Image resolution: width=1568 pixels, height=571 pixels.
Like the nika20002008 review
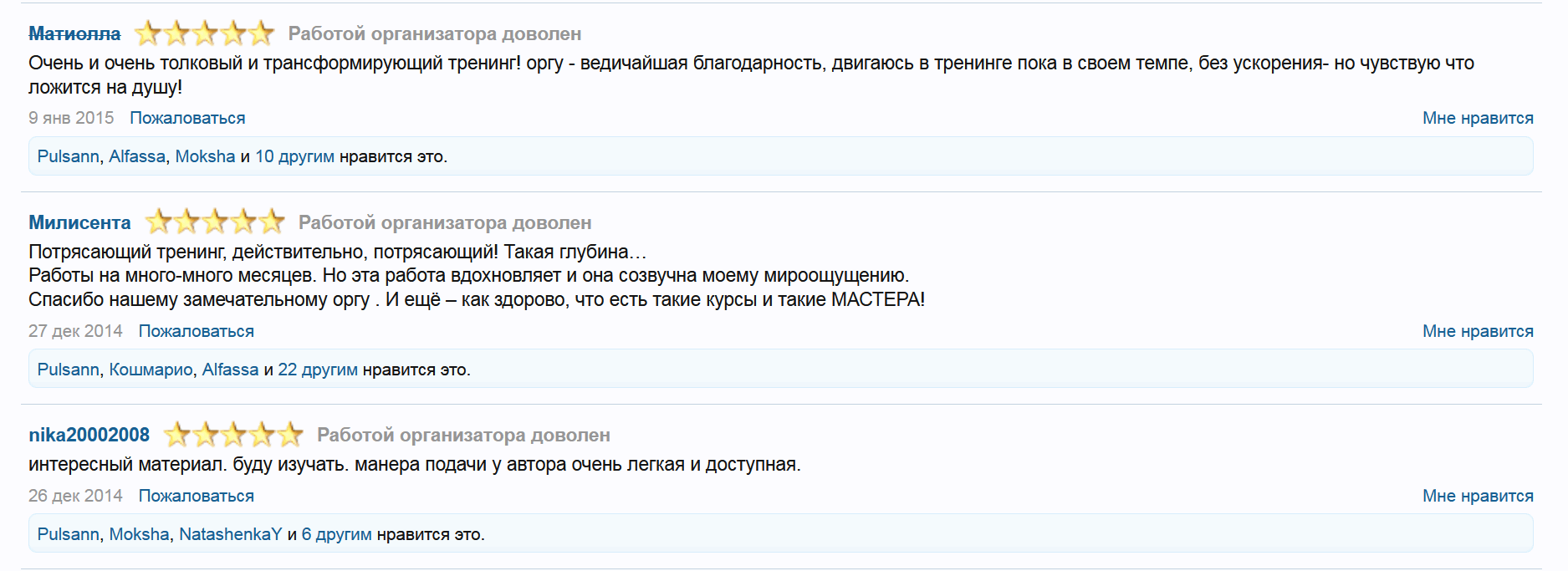tap(1478, 496)
